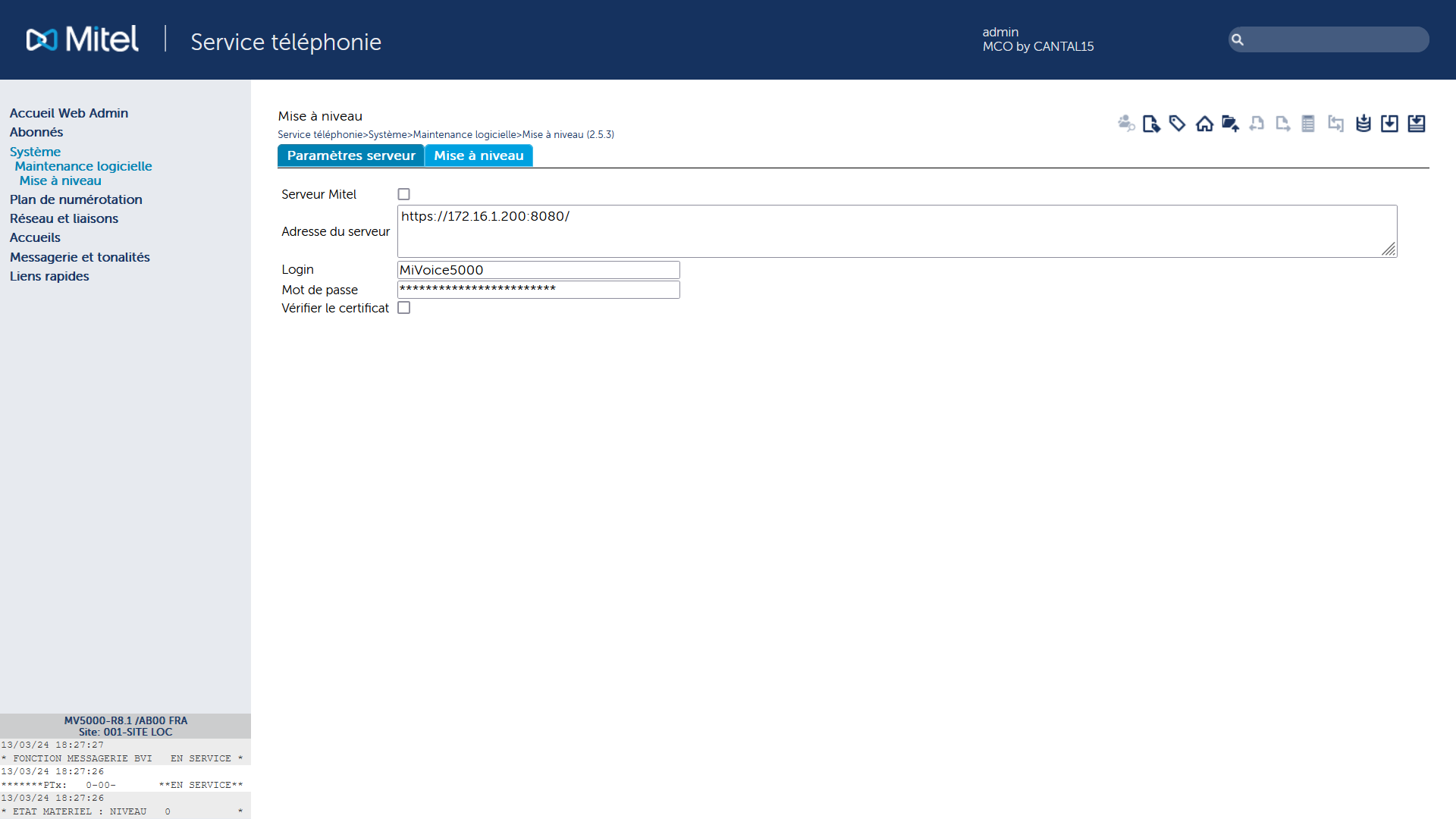
Task: Click the admin user label
Action: point(1000,32)
